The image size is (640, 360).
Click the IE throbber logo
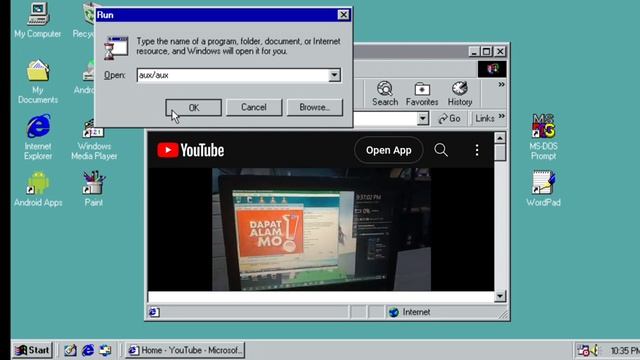click(492, 69)
